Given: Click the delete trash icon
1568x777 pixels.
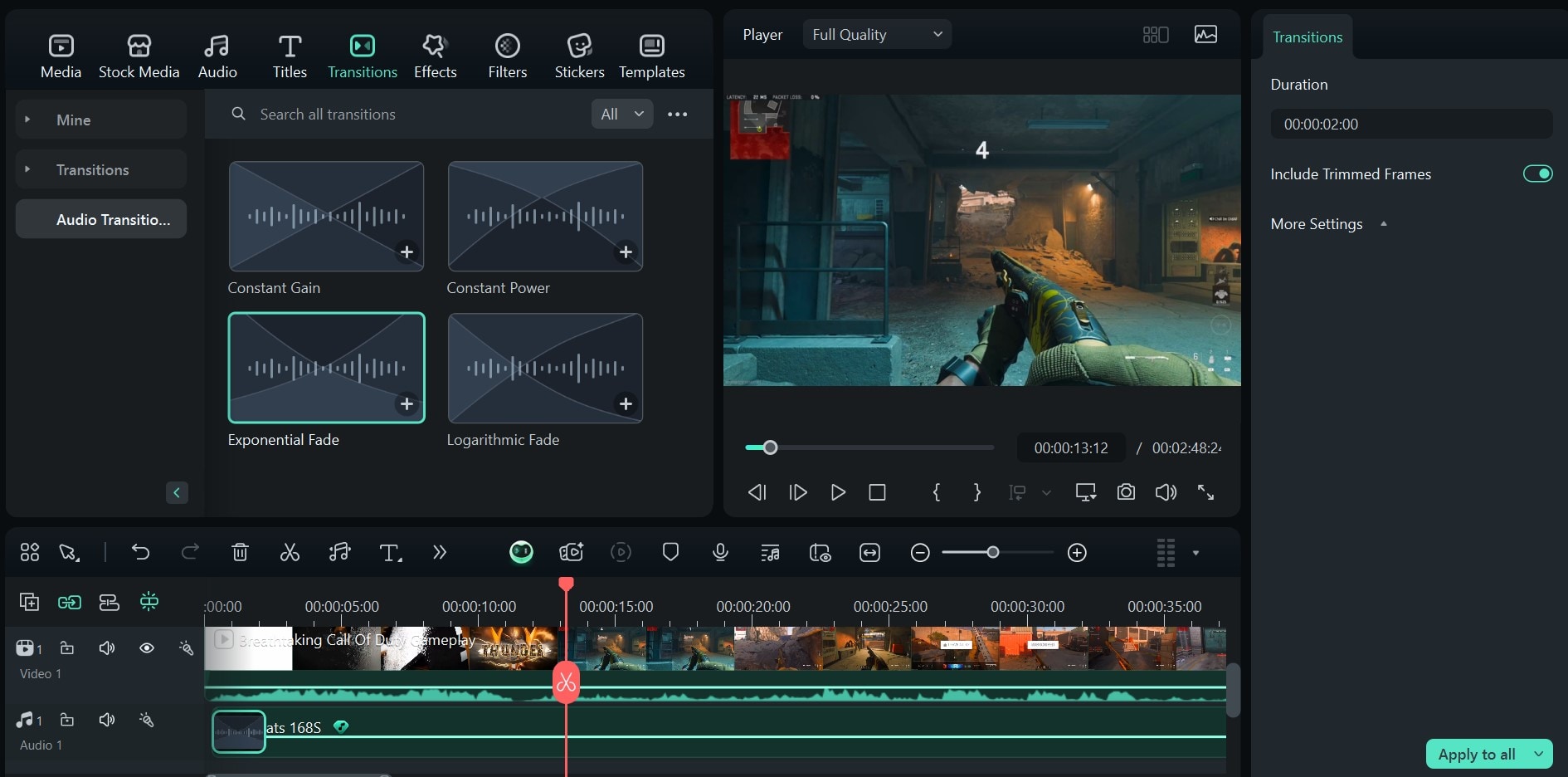Looking at the screenshot, I should pyautogui.click(x=240, y=553).
